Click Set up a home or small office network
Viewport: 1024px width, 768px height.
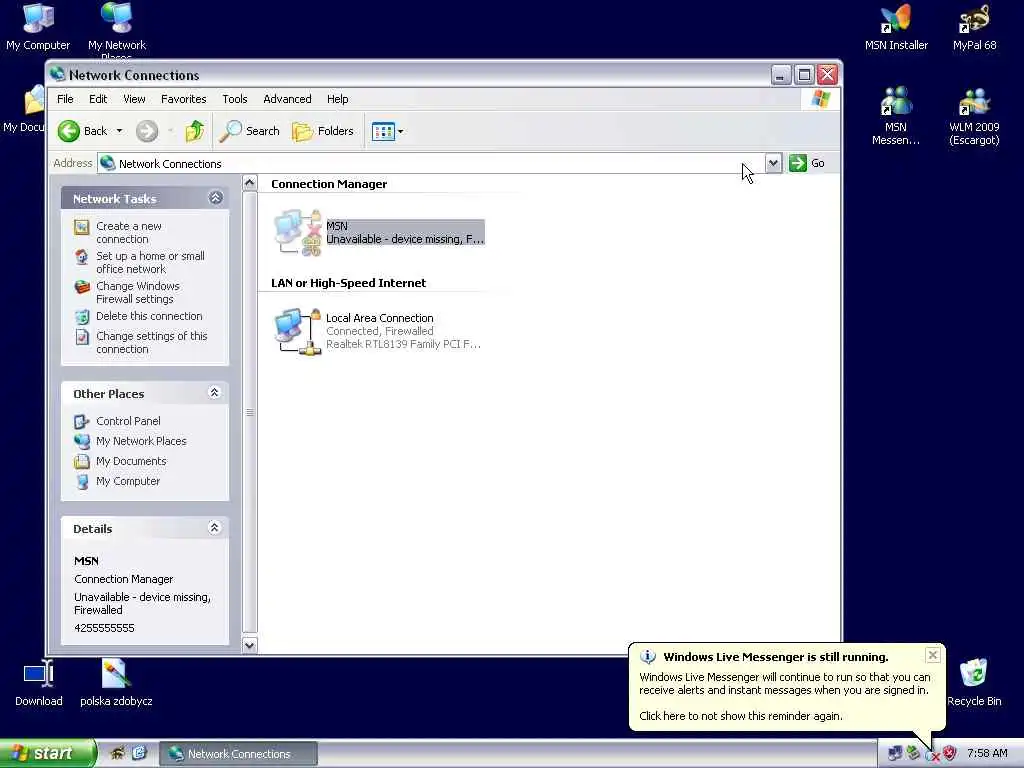pyautogui.click(x=150, y=263)
